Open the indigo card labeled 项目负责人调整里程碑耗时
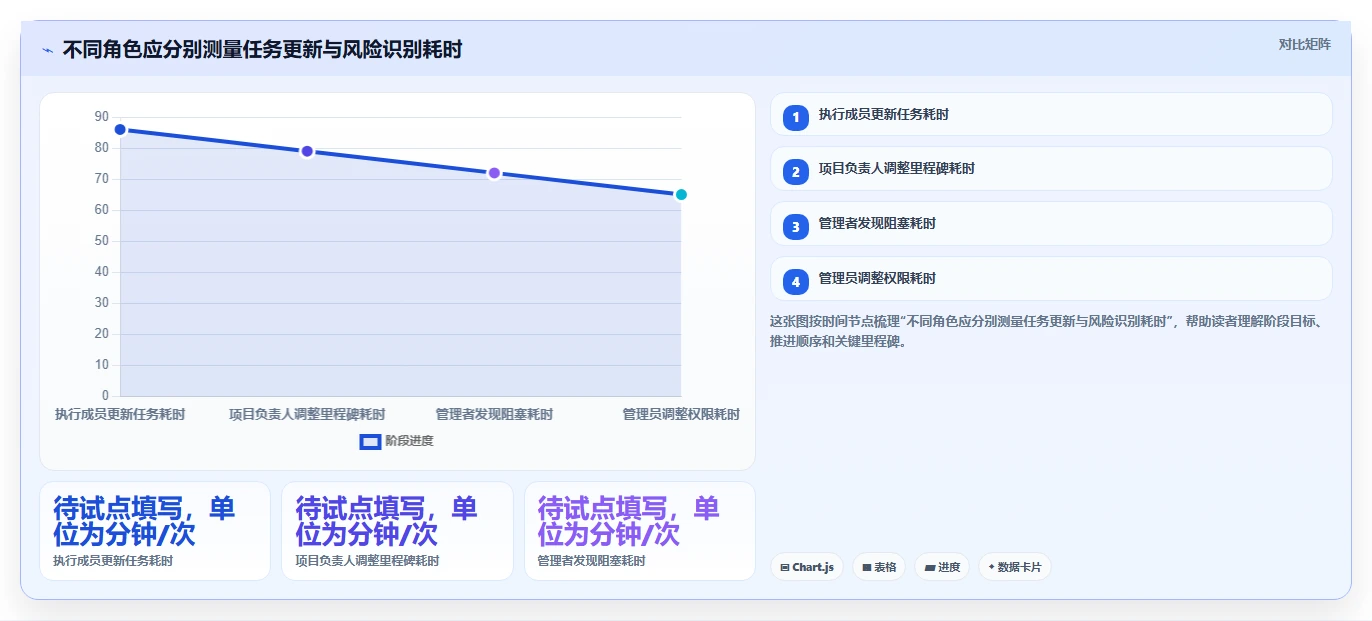Image resolution: width=1372 pixels, height=621 pixels. pos(397,531)
